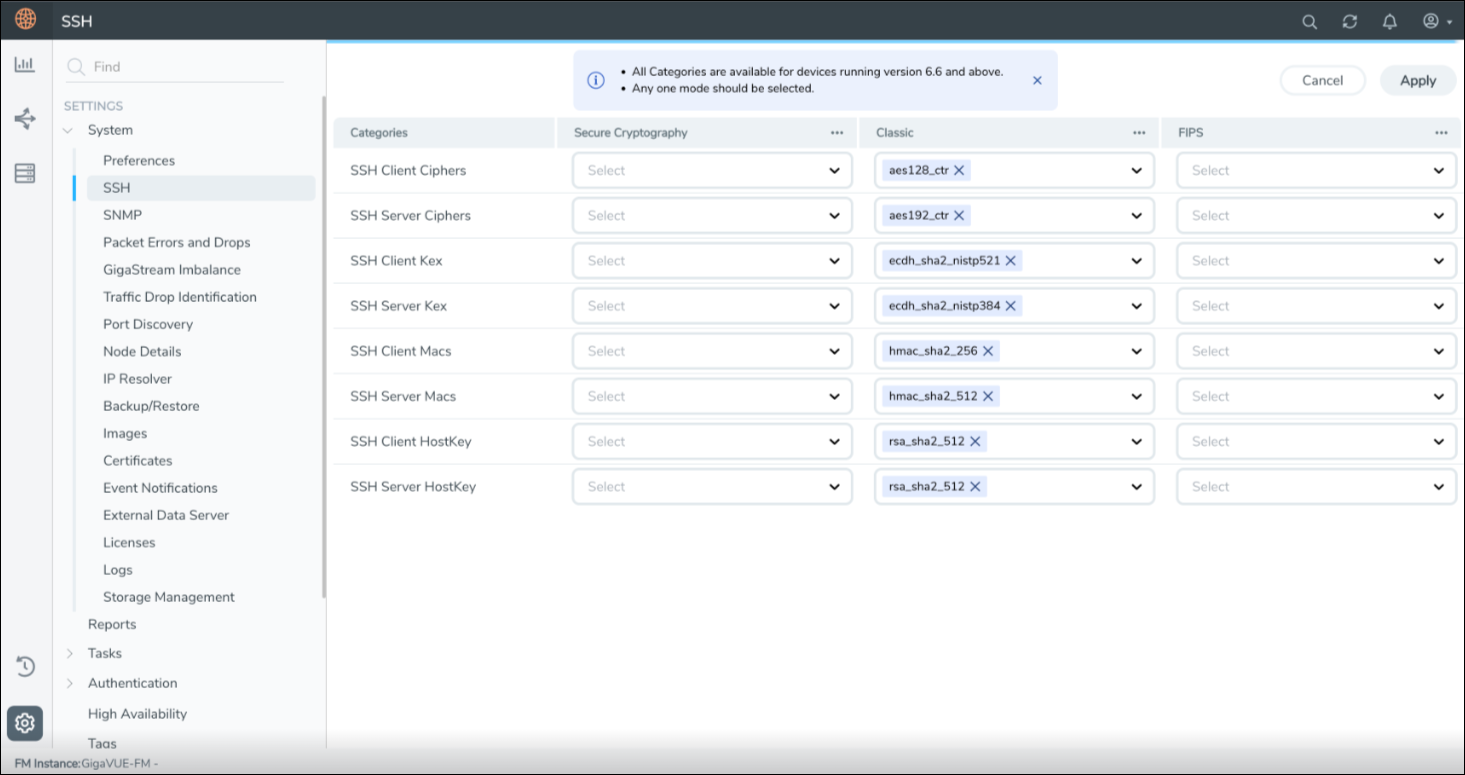Open the notifications bell

click(1389, 21)
